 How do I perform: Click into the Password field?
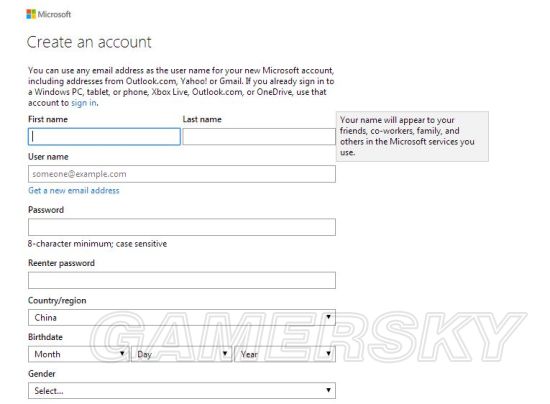(x=182, y=227)
